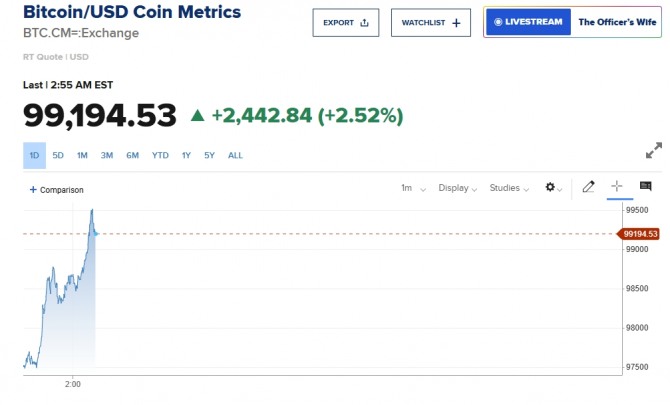Add Bitcoin to Watchlist
The height and width of the screenshot is (405, 670).
pyautogui.click(x=429, y=22)
